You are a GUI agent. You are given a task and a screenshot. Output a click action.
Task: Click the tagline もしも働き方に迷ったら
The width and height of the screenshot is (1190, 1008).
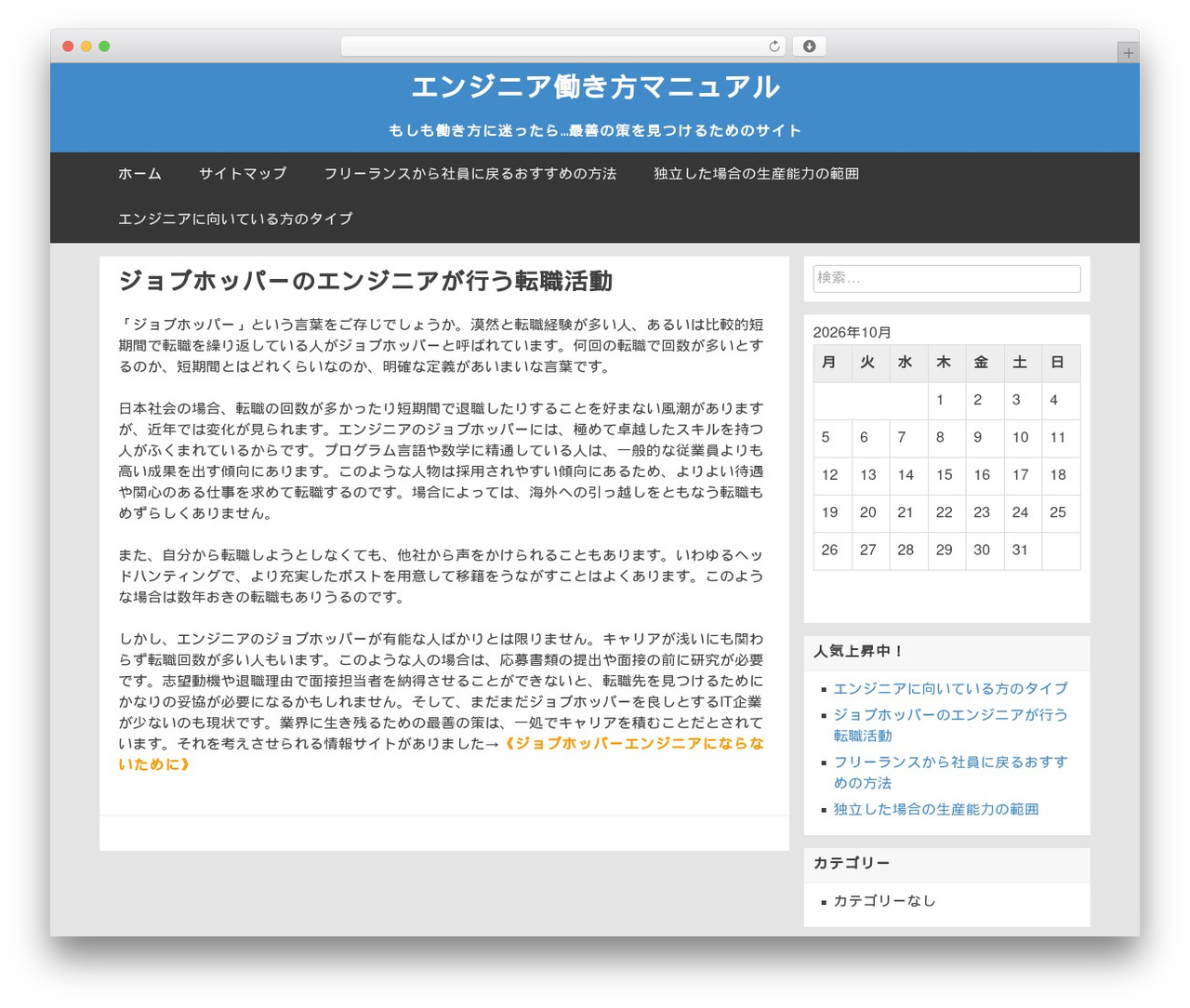(595, 131)
